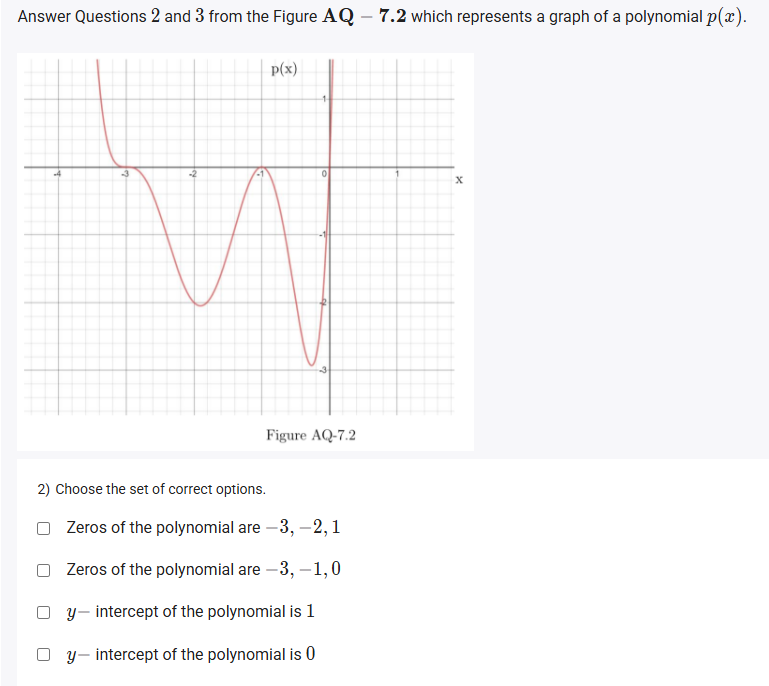Click the p(x) axis label on the graph

coord(284,69)
